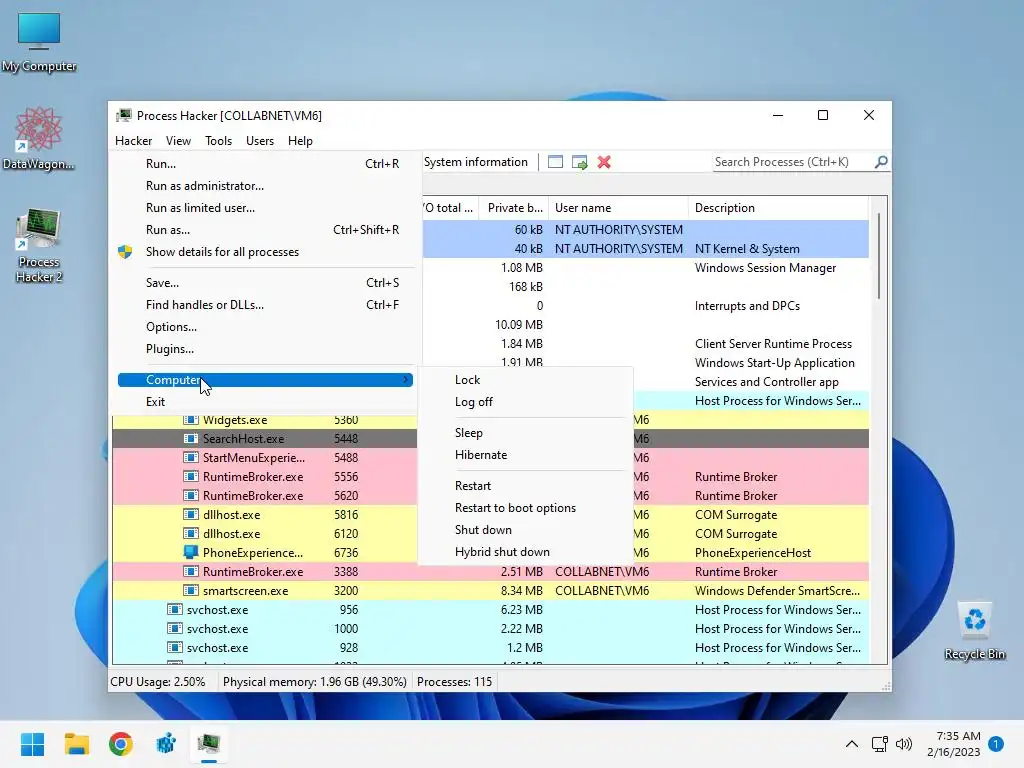Open the Tools menu
Screen dimensions: 1024x768
218,141
